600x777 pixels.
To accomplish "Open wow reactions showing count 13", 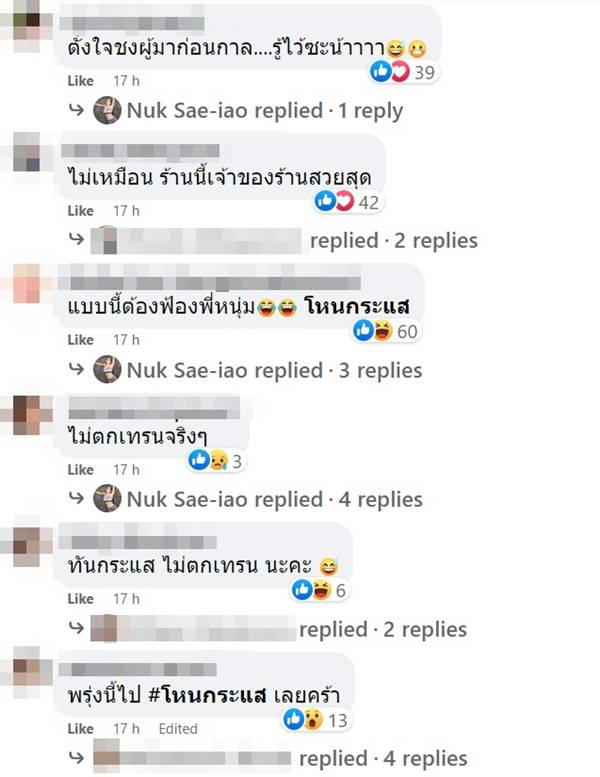I will [x=317, y=720].
